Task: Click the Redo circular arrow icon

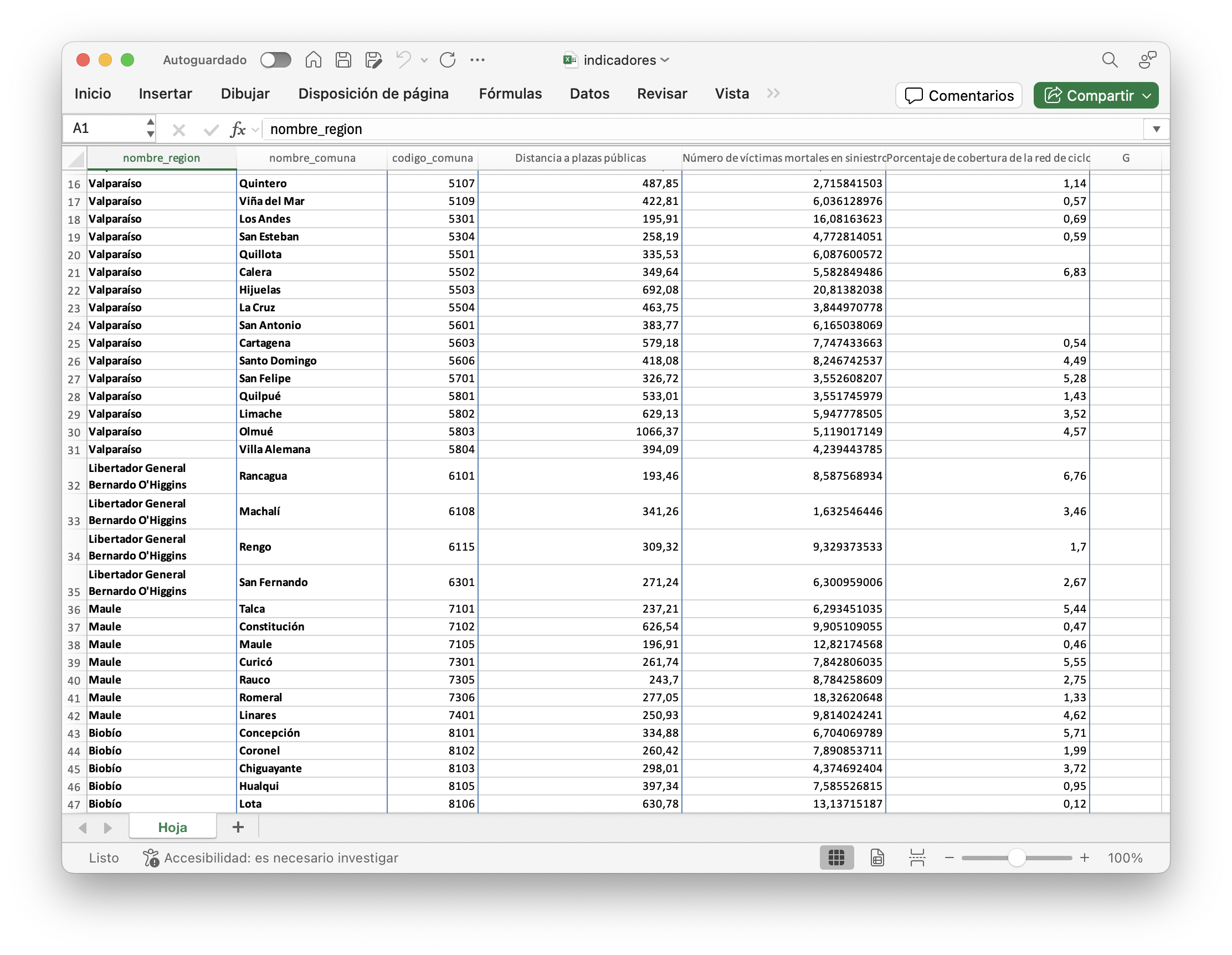Action: (448, 60)
